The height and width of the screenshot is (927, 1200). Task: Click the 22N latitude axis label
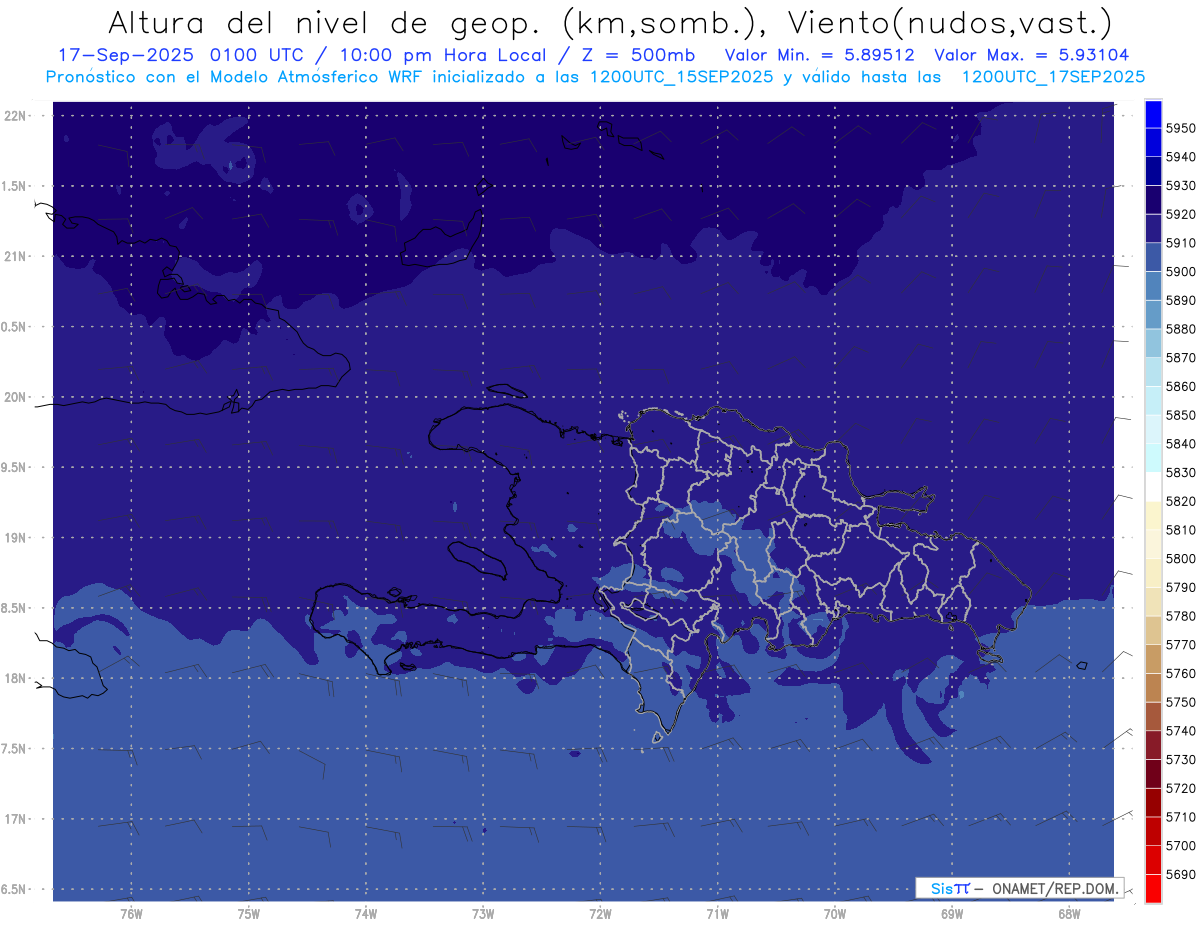pos(18,116)
